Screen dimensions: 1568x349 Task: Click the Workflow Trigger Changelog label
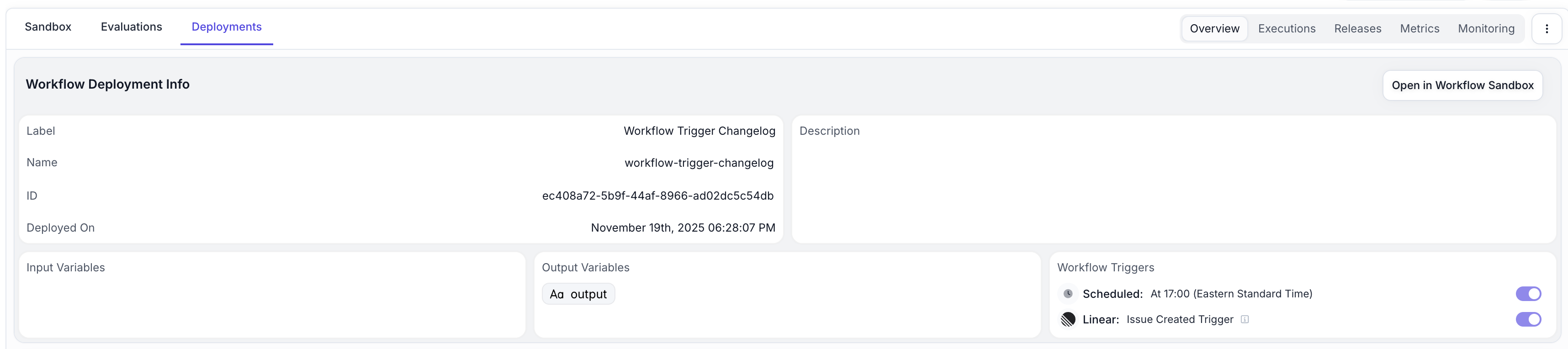(x=699, y=130)
